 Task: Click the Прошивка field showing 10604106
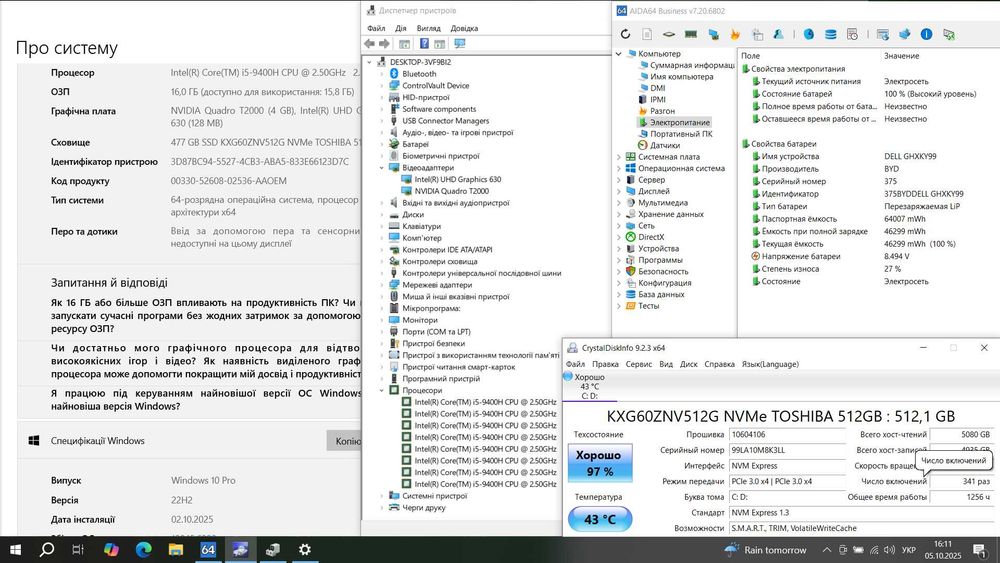click(787, 434)
